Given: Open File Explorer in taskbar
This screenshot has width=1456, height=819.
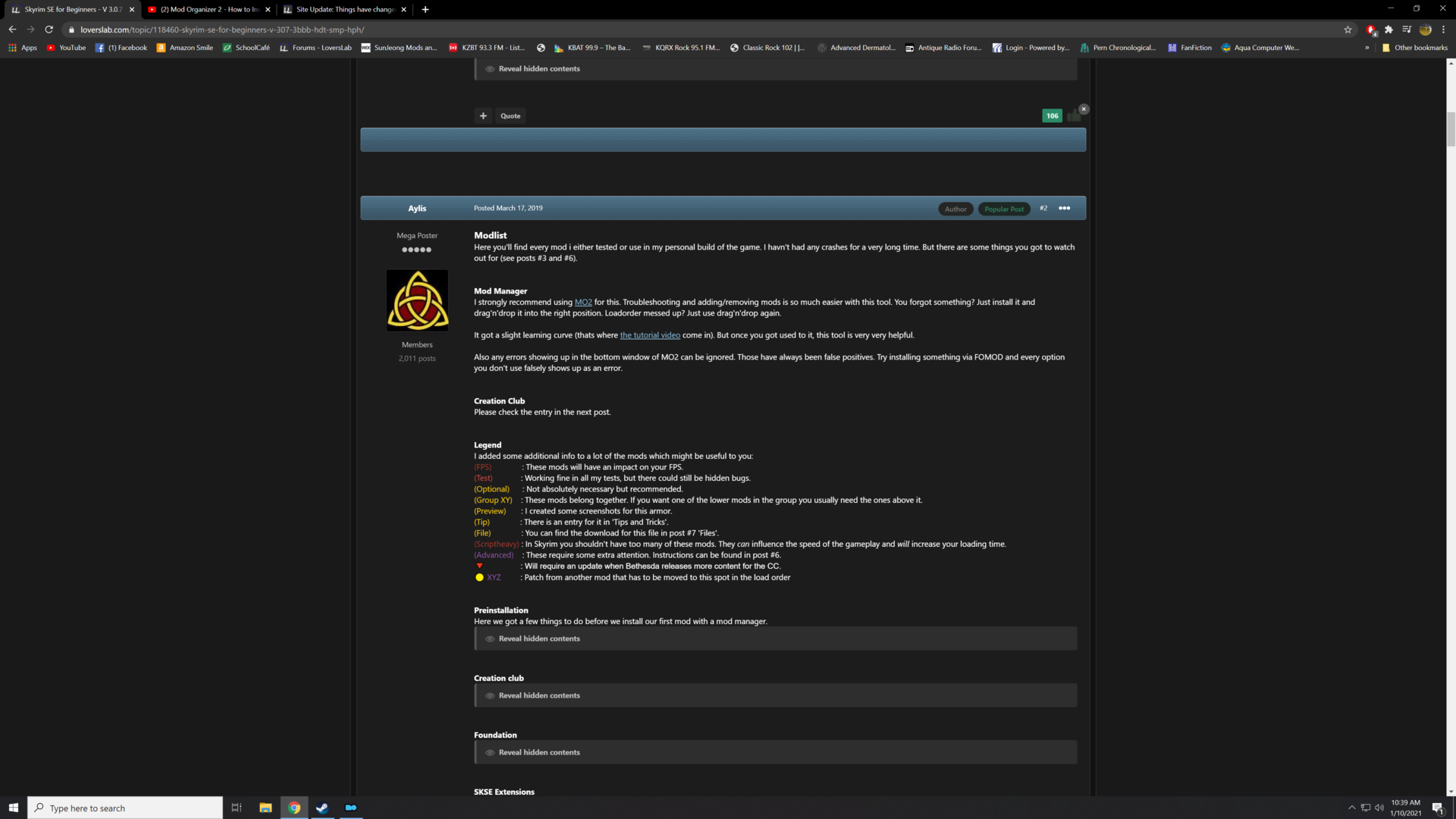Looking at the screenshot, I should point(265,808).
